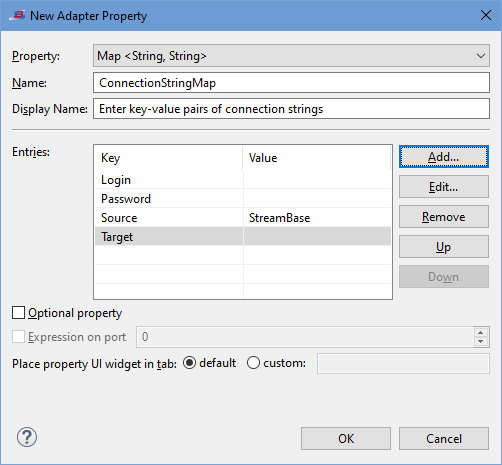Click the disabled Down button
Screen dimensions: 502x465
(x=444, y=277)
